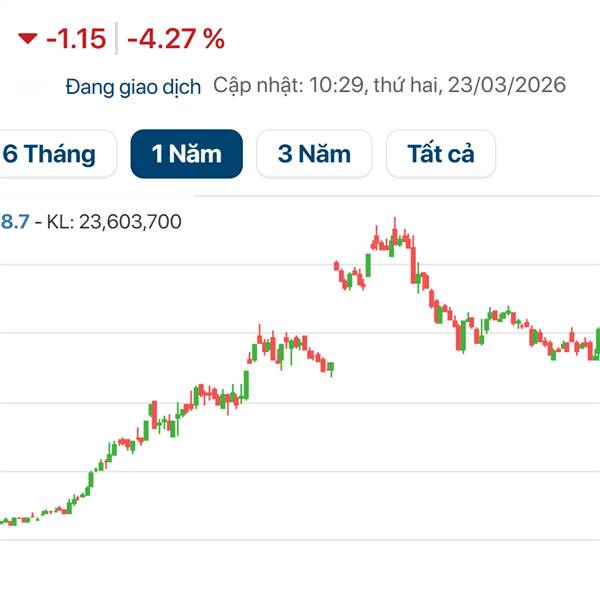Click the red down-triangle price change icon
Image resolution: width=600 pixels, height=600 pixels.
[x=27, y=39]
